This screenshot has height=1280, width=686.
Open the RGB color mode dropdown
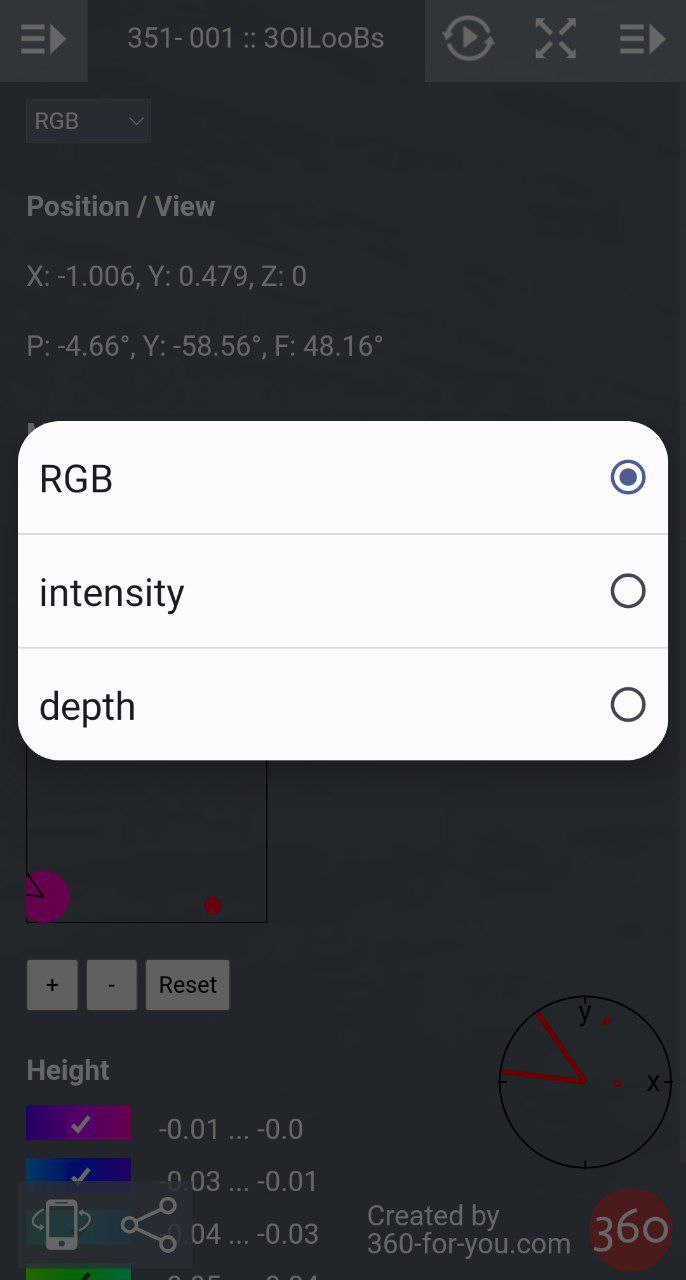88,121
